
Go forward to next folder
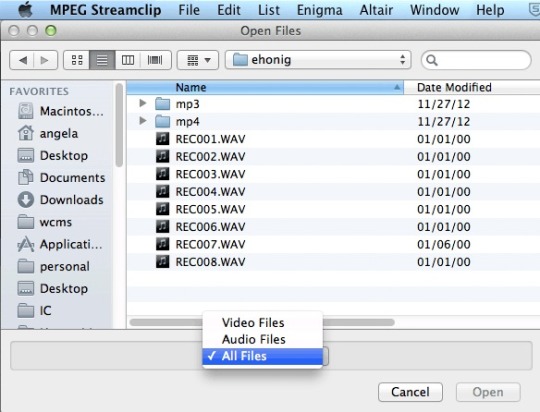[x=45, y=60]
